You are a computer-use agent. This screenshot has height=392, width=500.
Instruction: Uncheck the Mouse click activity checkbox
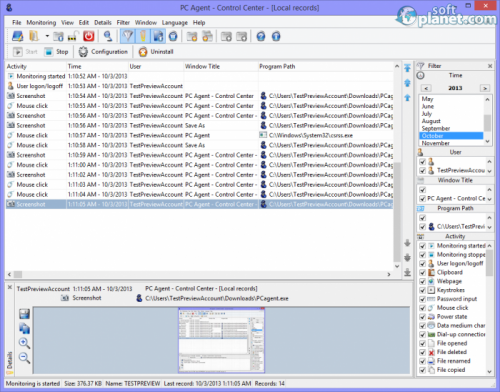pos(423,308)
